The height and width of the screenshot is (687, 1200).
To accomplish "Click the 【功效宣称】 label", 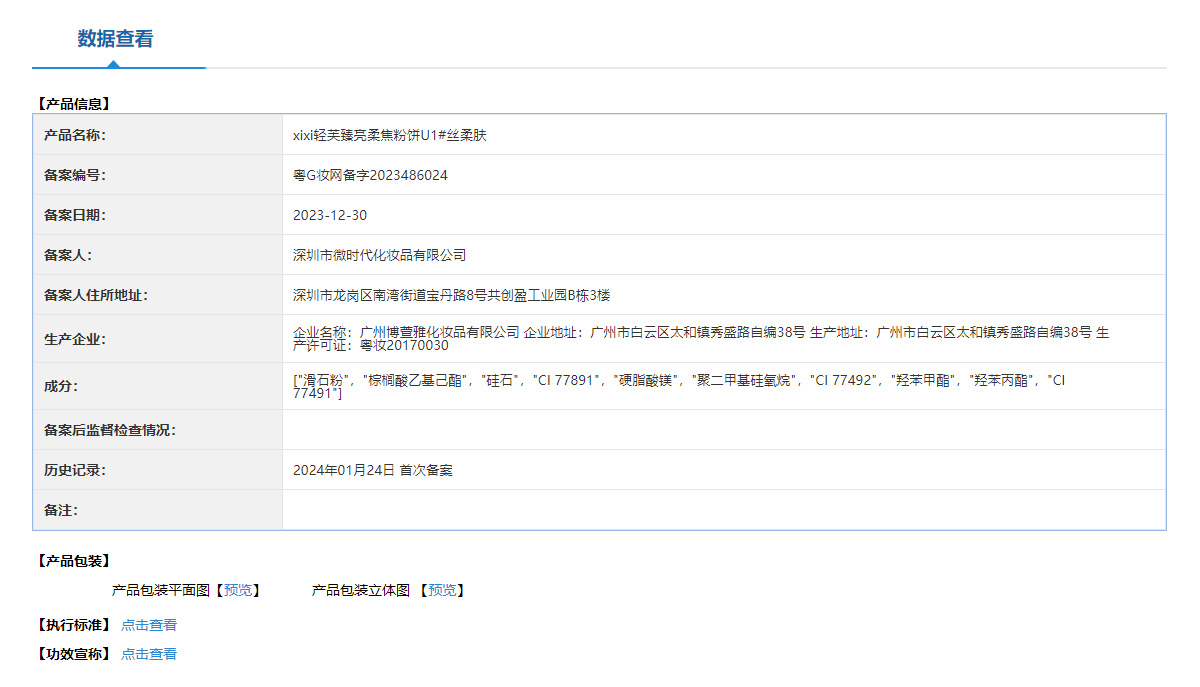I will point(73,654).
